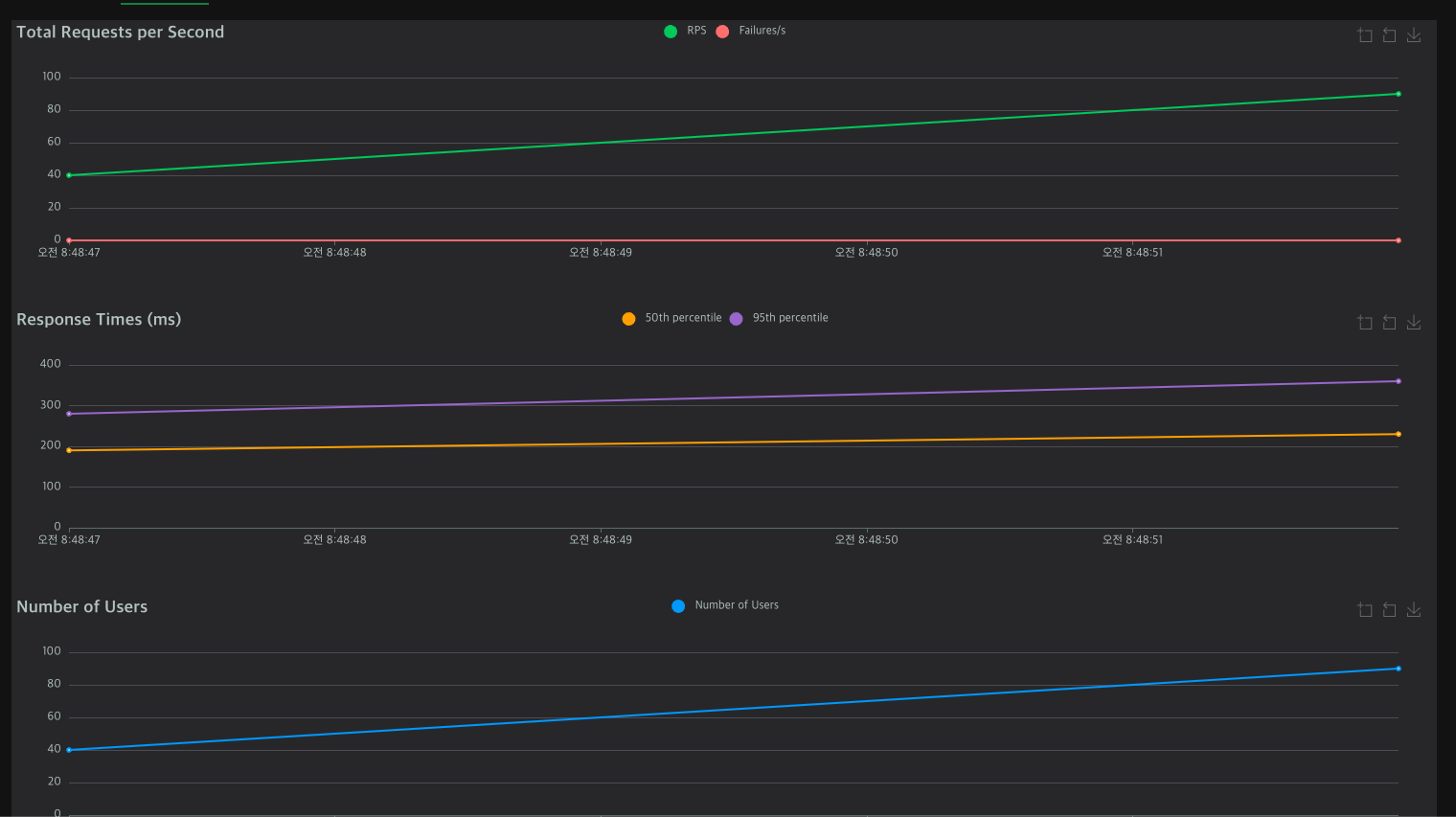The image size is (1456, 817).
Task: Select the last purple 95th percentile point
Action: pyautogui.click(x=1399, y=381)
